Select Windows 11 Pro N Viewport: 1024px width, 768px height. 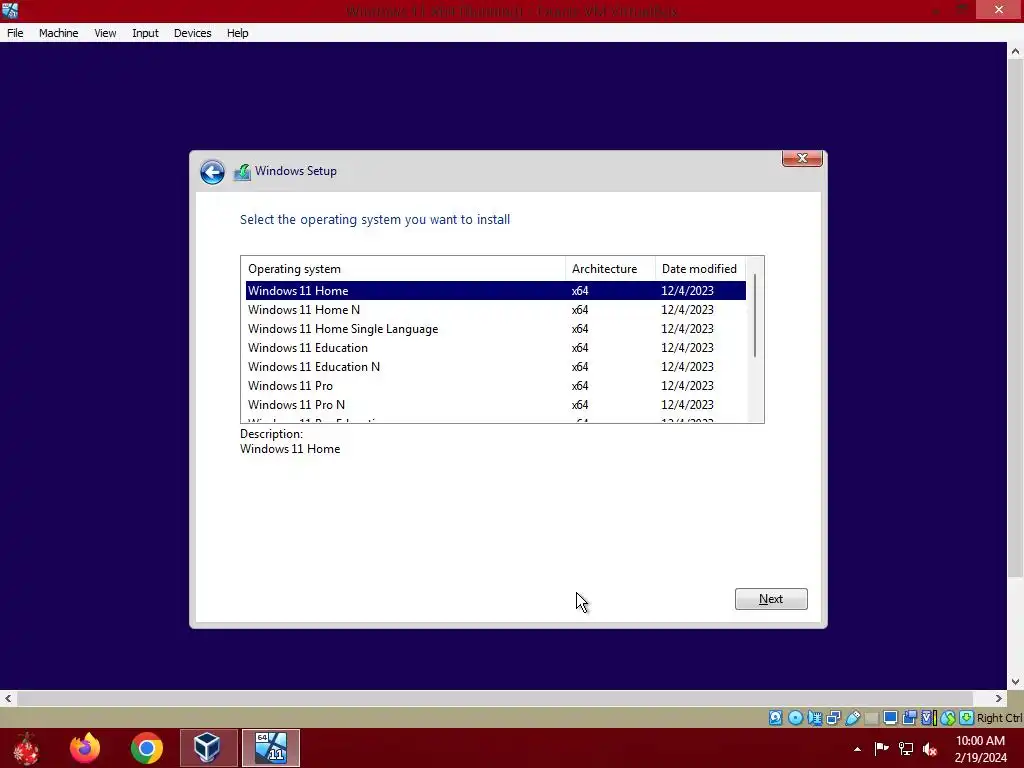coord(496,404)
